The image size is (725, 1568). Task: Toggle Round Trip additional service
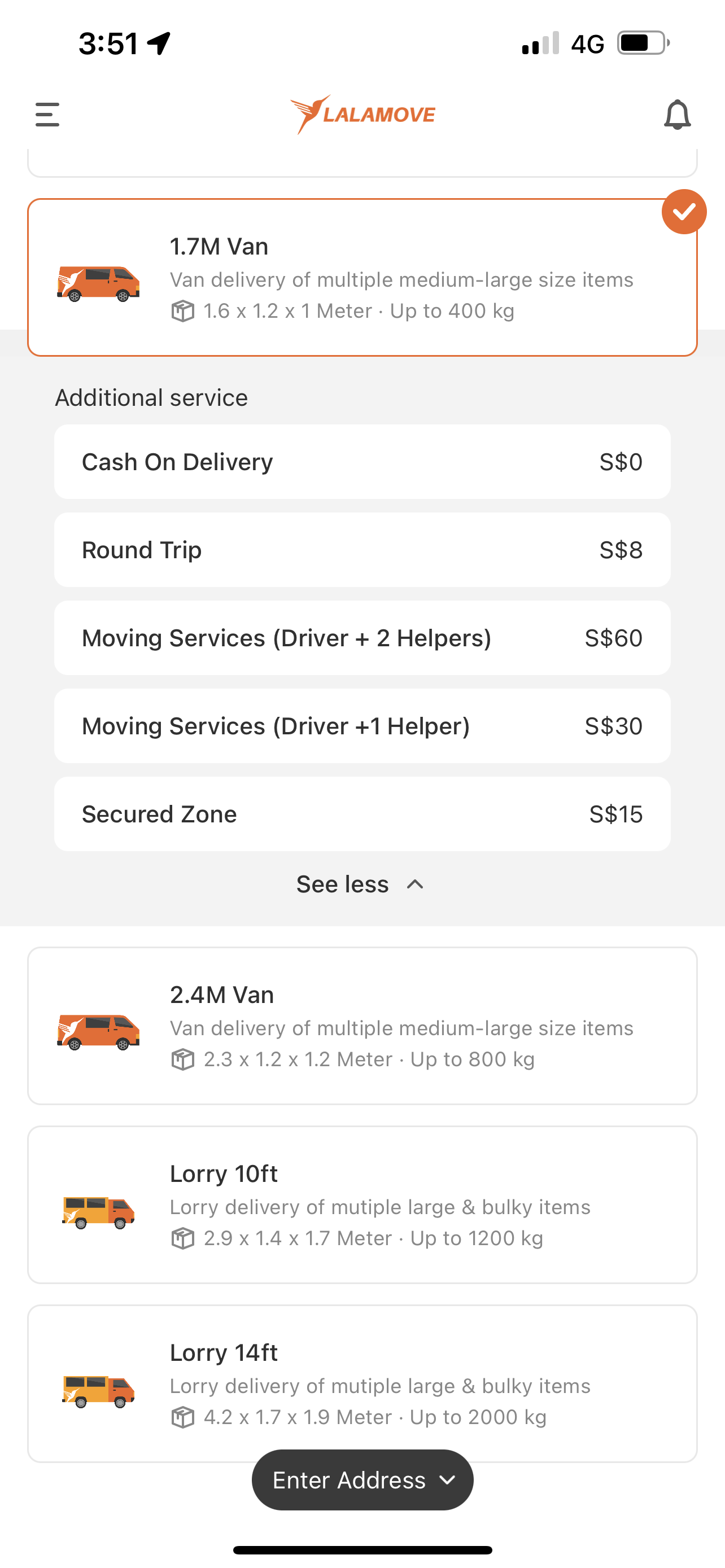coord(362,550)
